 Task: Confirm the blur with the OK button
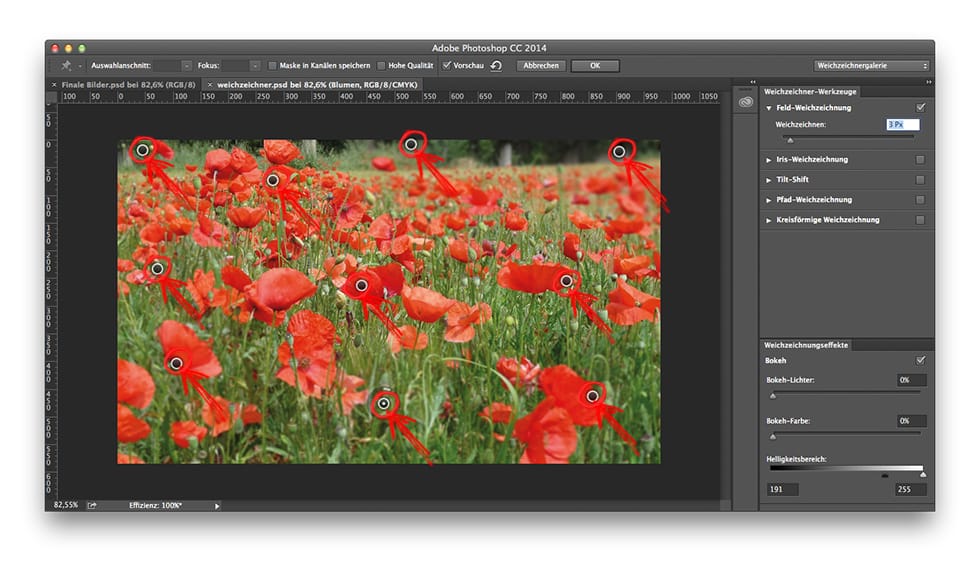coord(595,66)
